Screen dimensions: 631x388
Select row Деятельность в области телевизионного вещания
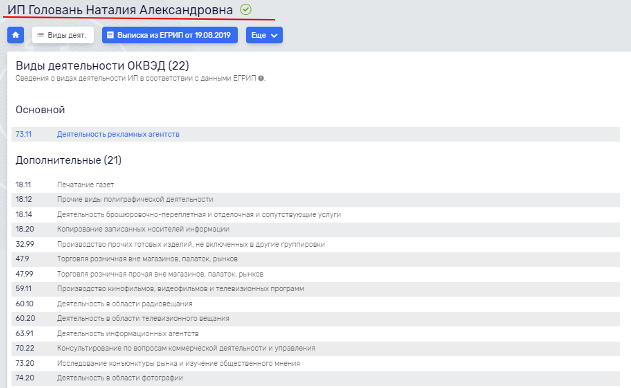tap(316, 319)
